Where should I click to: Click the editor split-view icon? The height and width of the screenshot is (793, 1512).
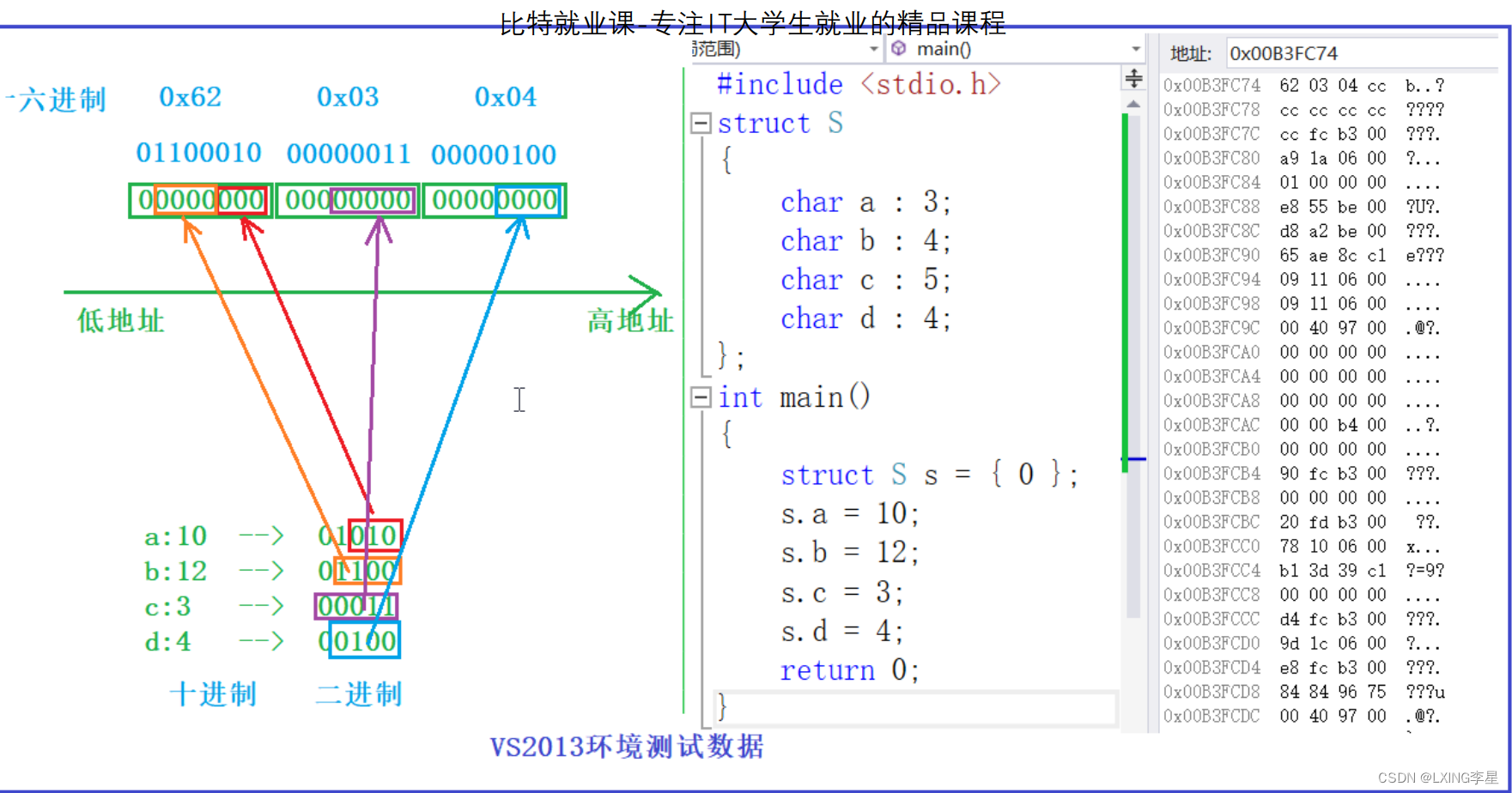point(1133,79)
